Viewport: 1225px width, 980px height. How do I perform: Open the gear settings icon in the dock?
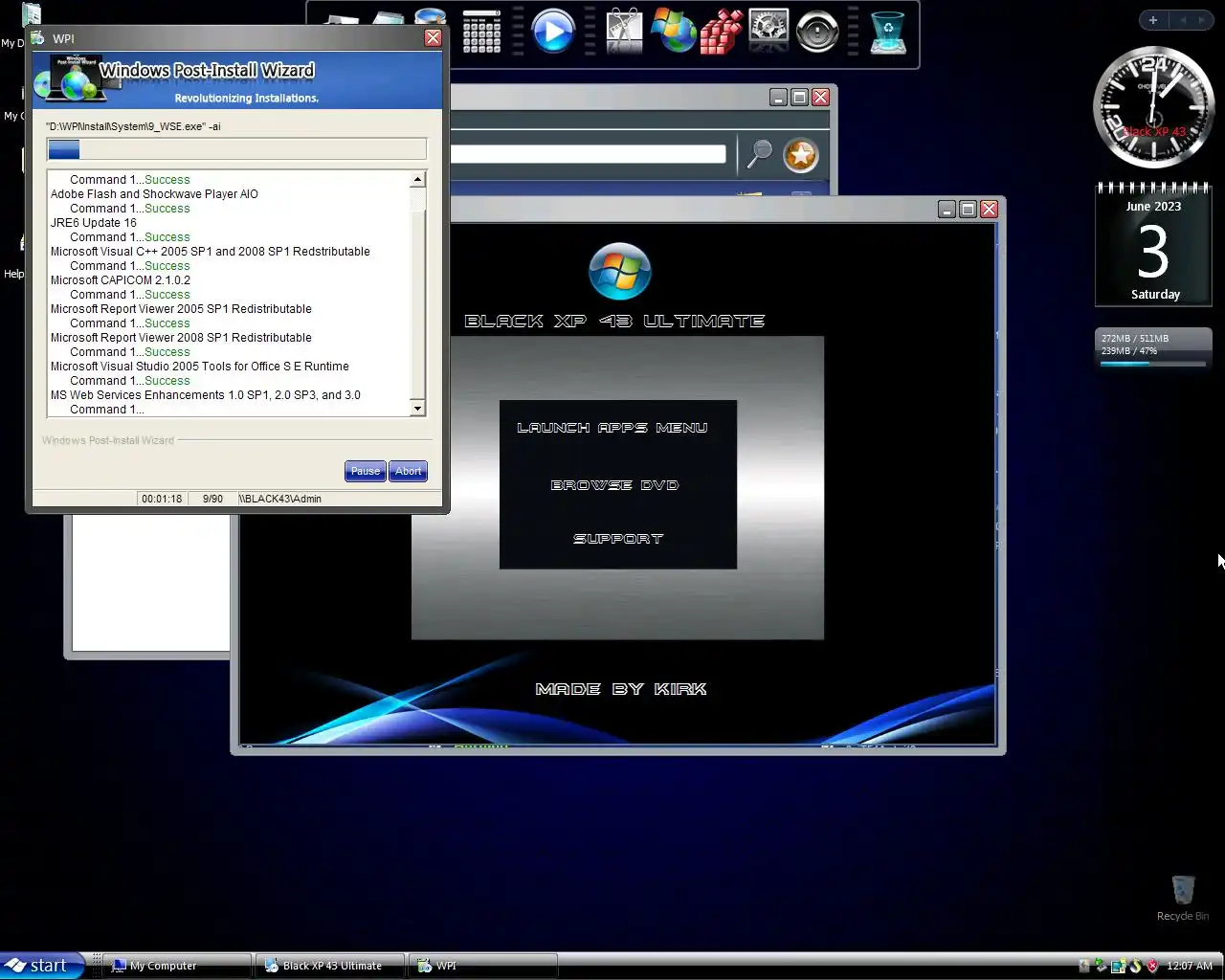768,31
